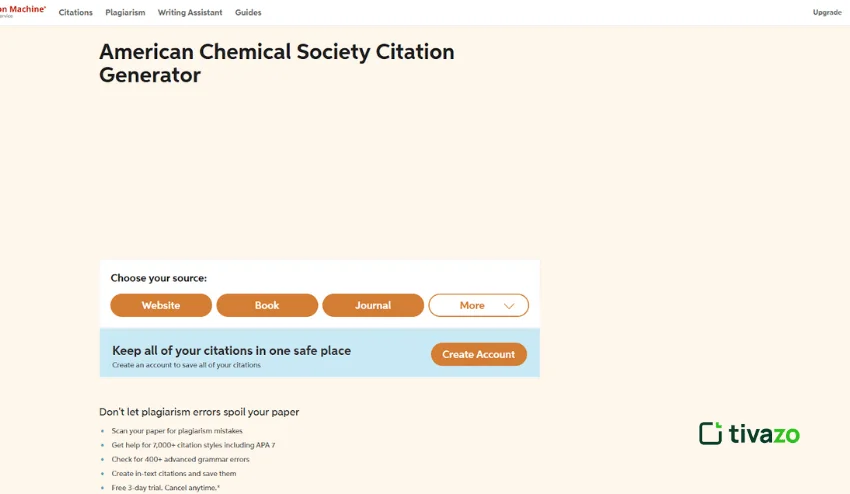Viewport: 850px width, 494px height.
Task: Open the Guides menu item
Action: click(x=248, y=13)
